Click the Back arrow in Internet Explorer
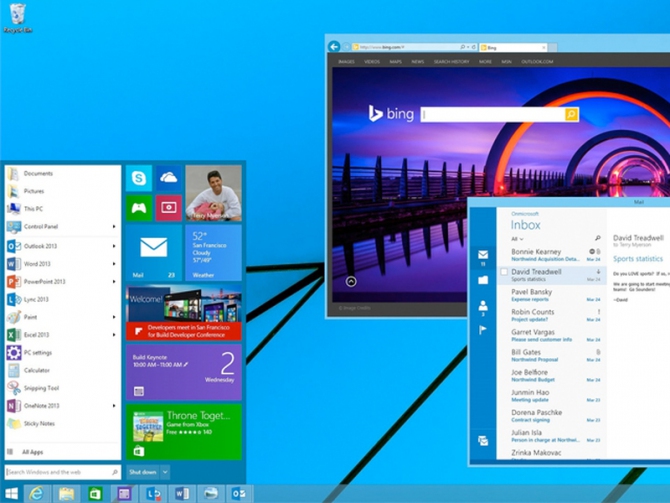The height and width of the screenshot is (503, 670). pyautogui.click(x=334, y=46)
